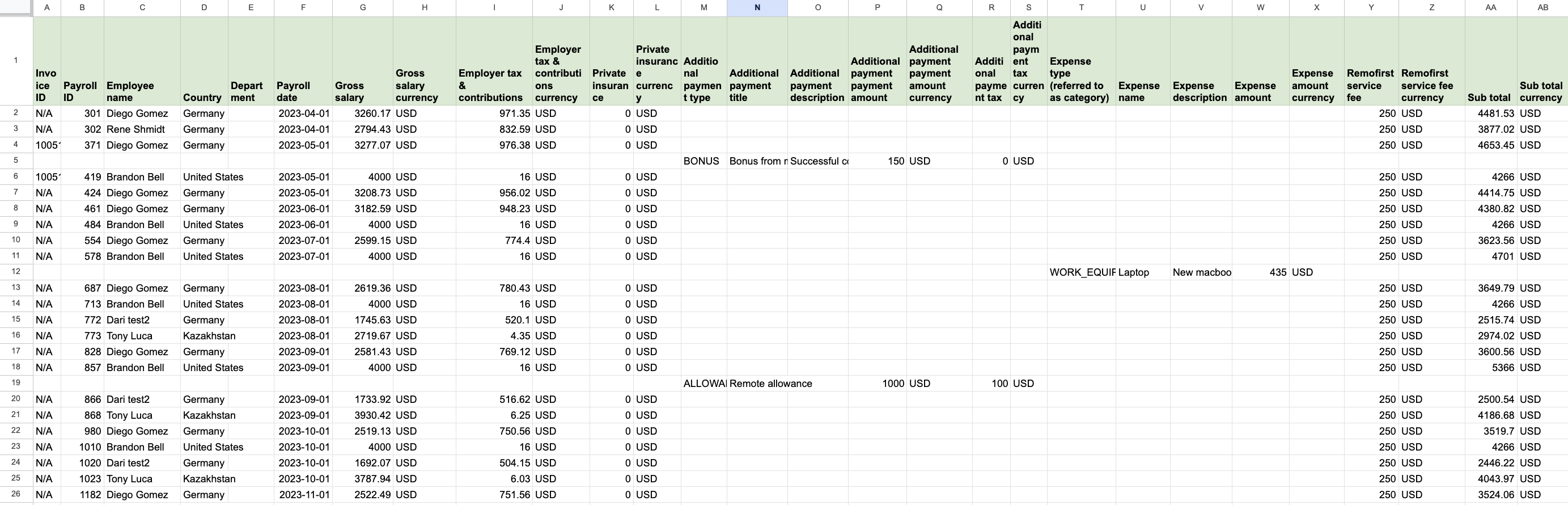Click the Laptop expense name cell
1568x505 pixels.
coord(1142,272)
